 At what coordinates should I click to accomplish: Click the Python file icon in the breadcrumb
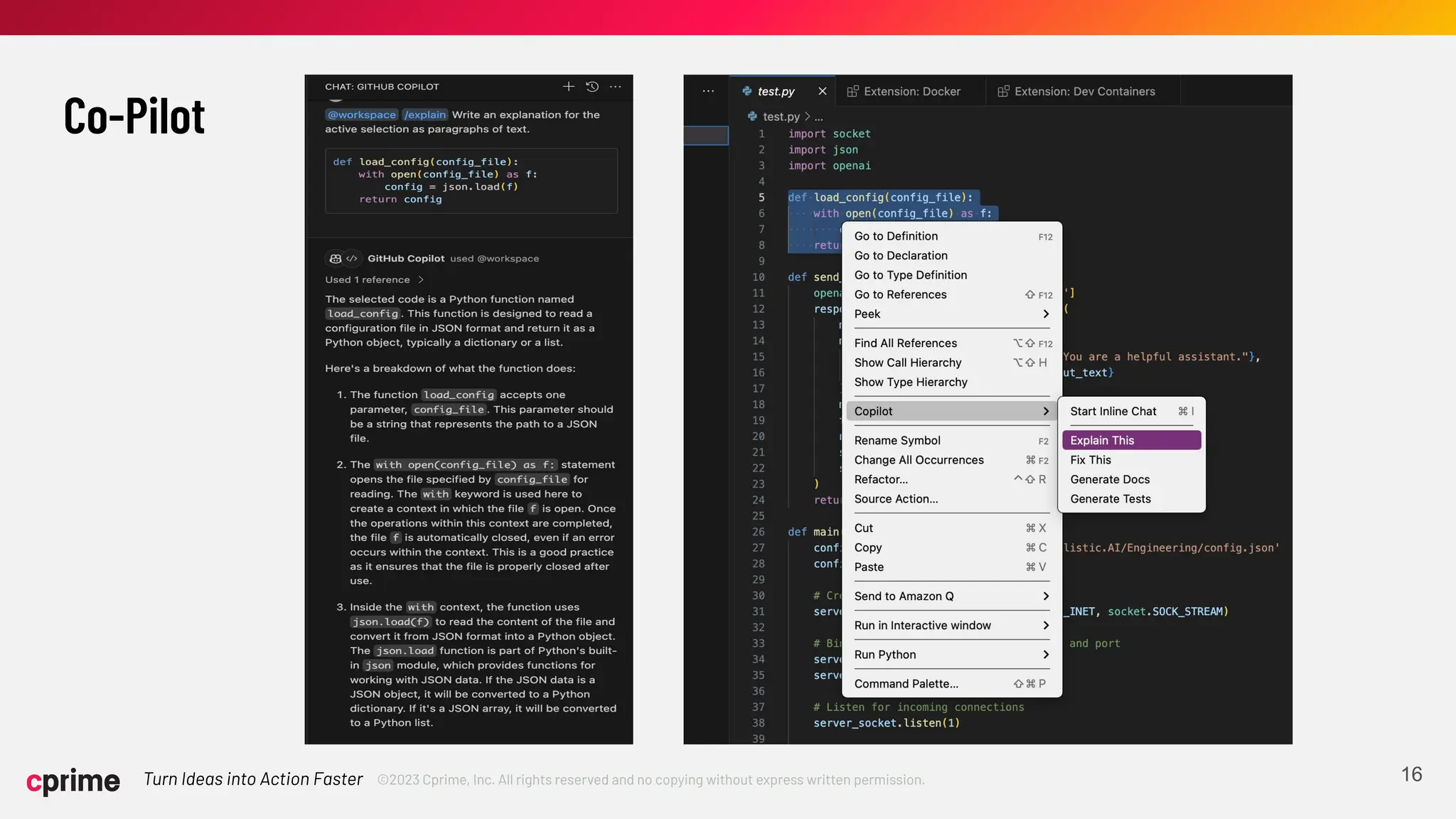[x=752, y=117]
